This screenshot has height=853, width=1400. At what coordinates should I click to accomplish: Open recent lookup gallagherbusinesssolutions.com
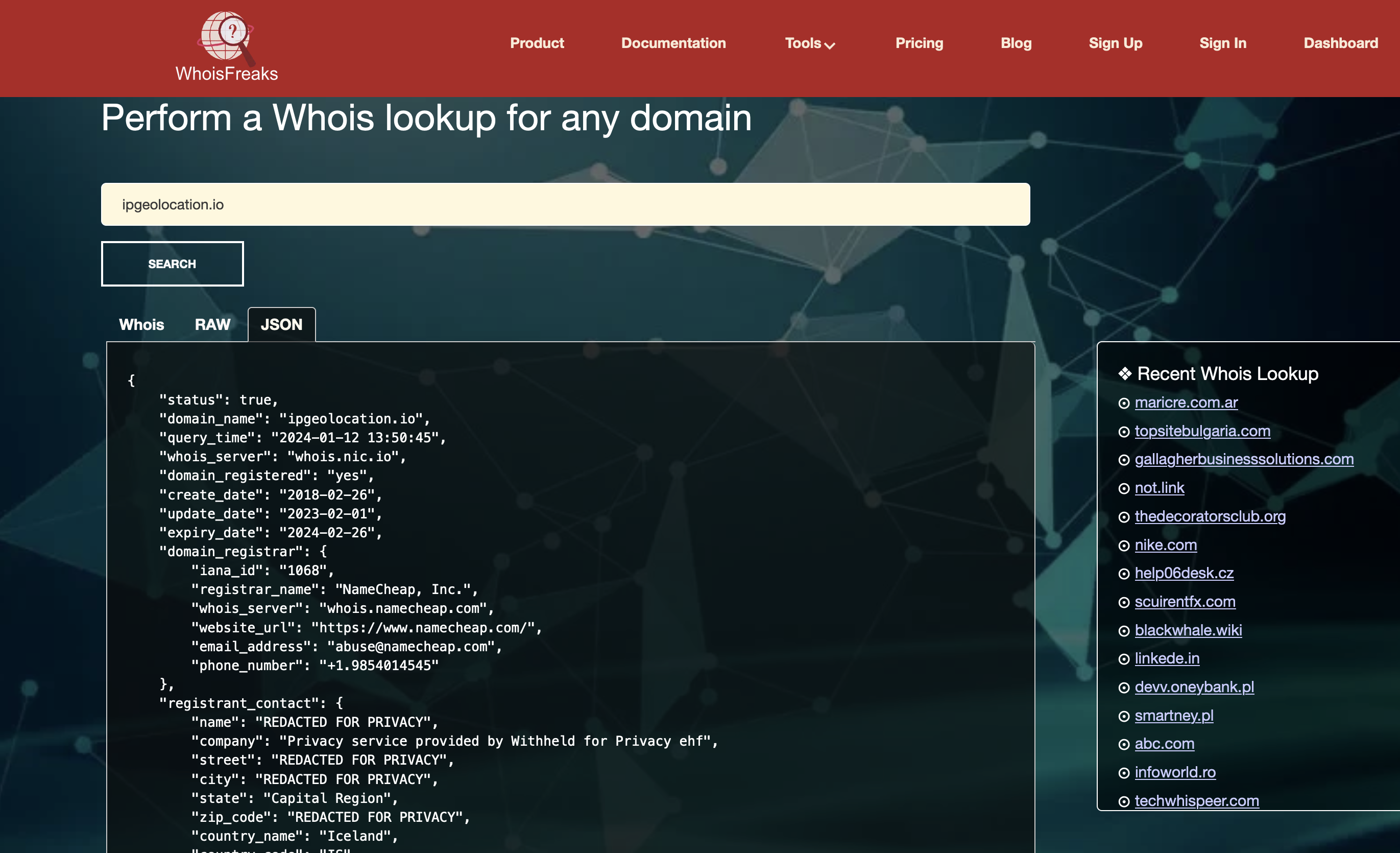[1244, 459]
